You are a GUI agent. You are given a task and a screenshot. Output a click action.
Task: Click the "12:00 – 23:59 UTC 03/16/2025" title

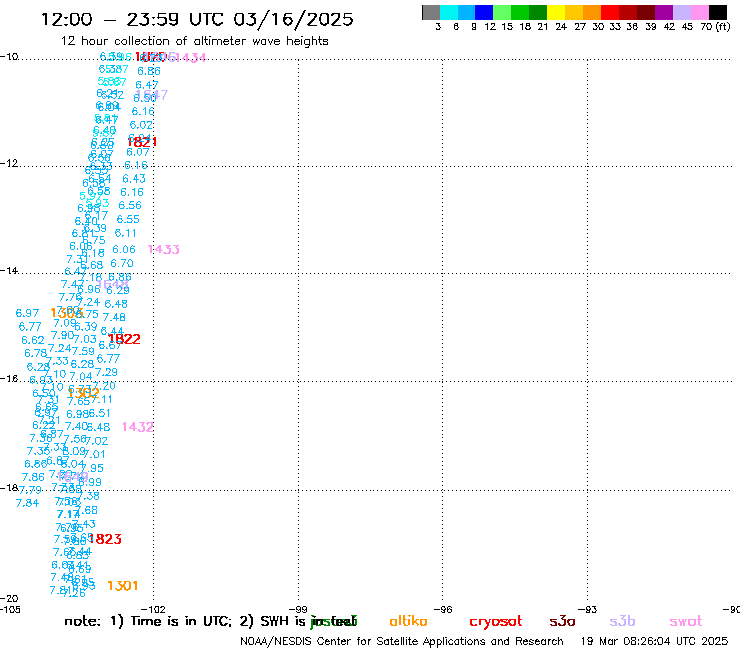pyautogui.click(x=197, y=19)
